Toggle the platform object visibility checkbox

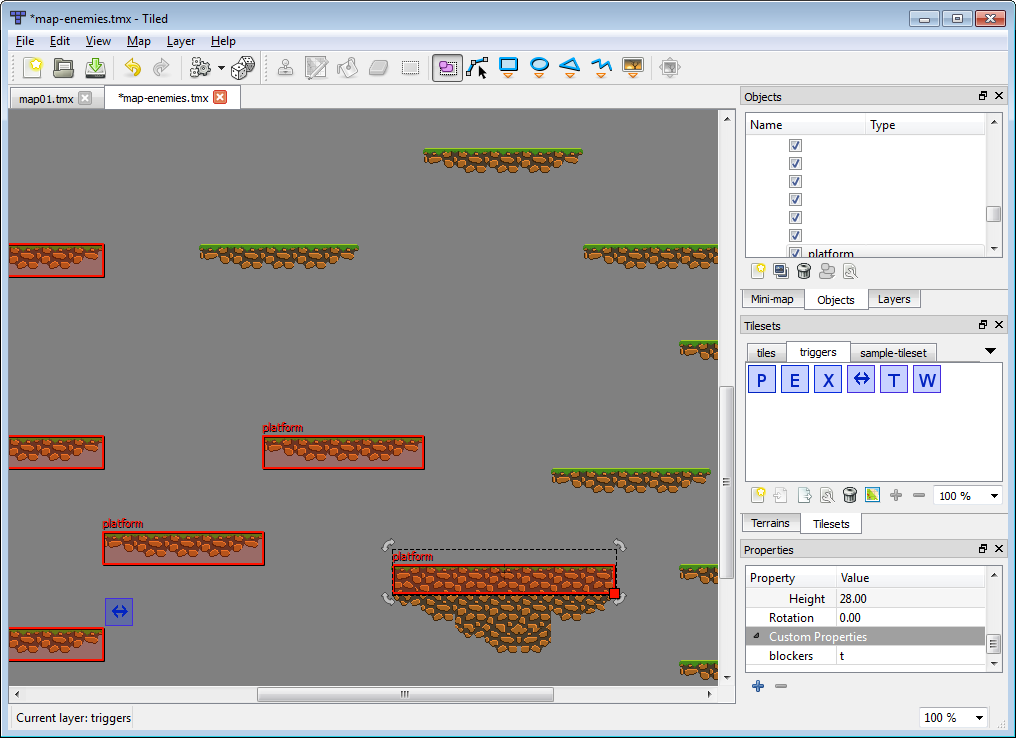pos(795,253)
